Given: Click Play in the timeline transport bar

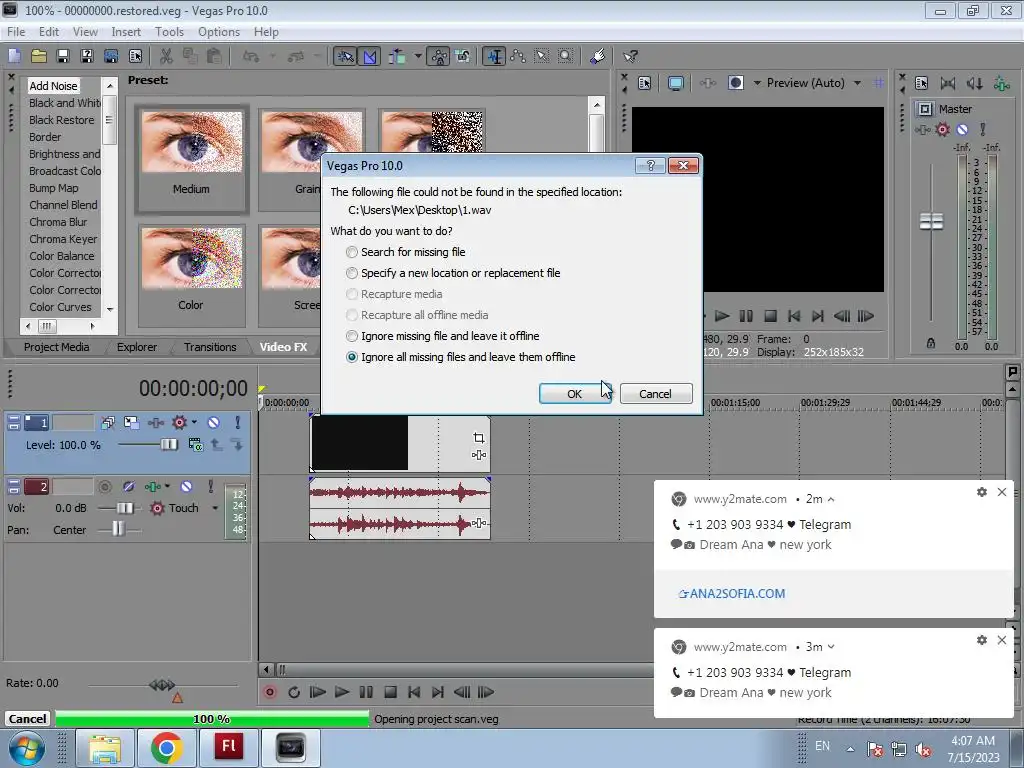Looking at the screenshot, I should coord(342,692).
